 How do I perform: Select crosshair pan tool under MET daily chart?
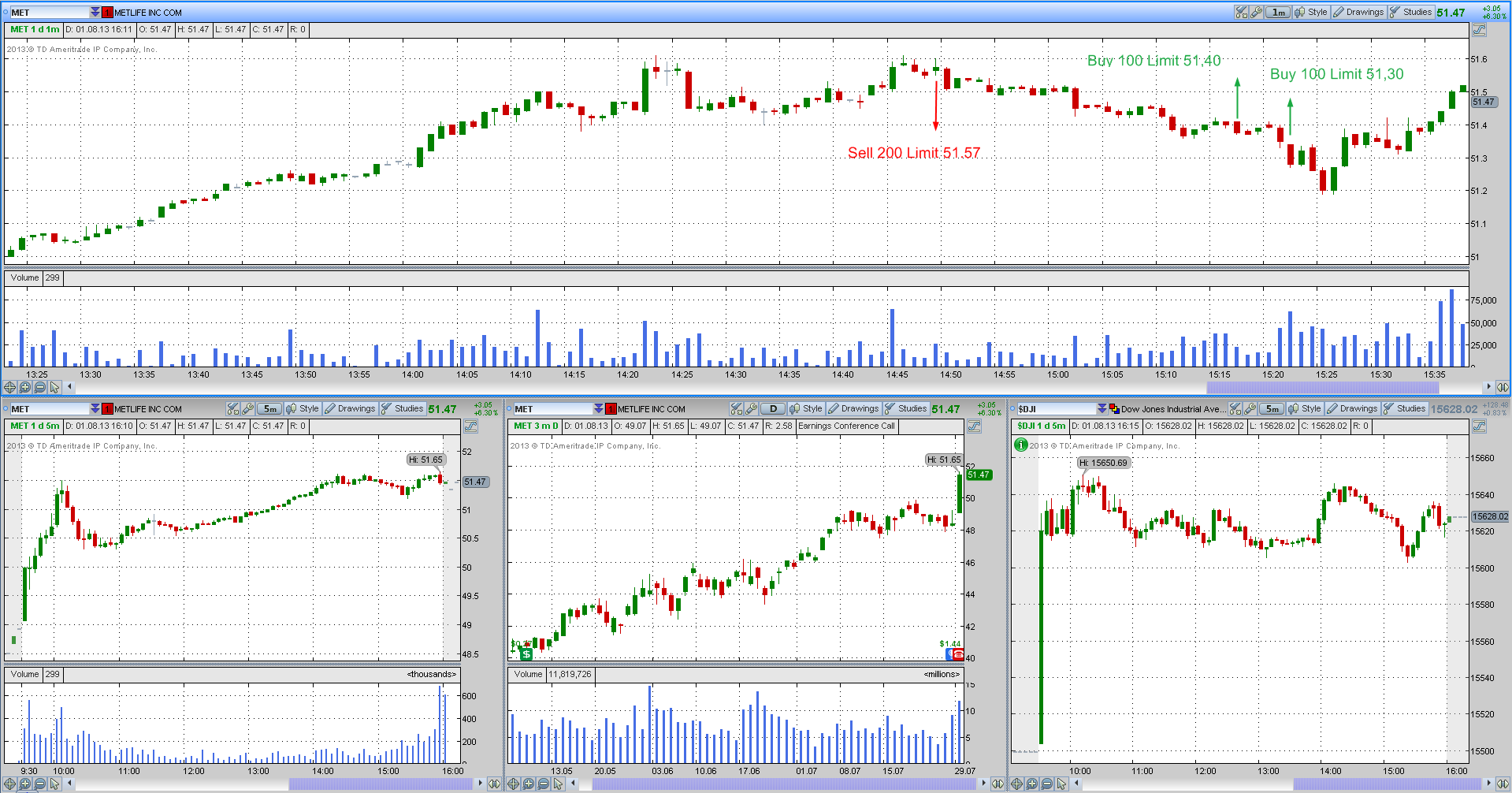click(513, 784)
